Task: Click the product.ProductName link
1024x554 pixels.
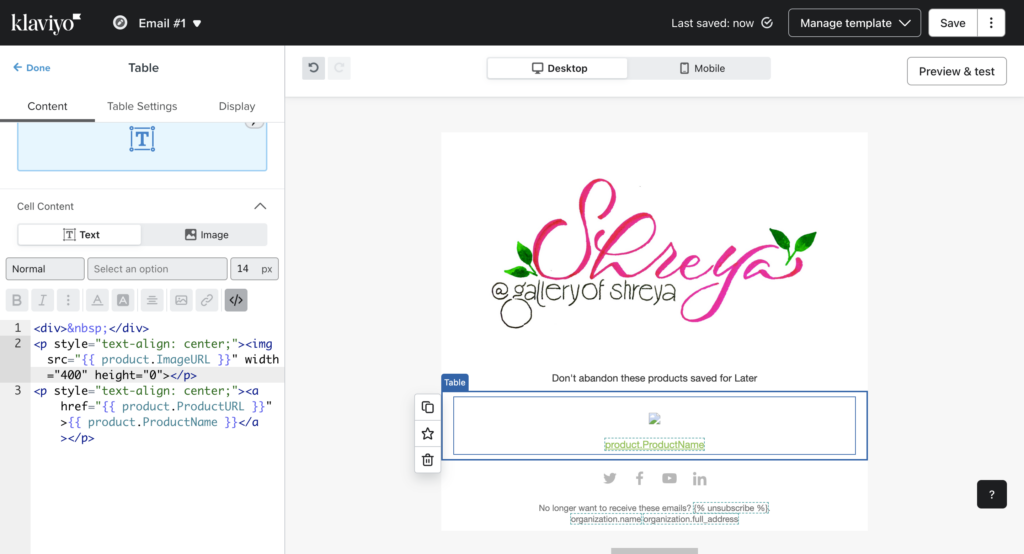Action: click(654, 445)
